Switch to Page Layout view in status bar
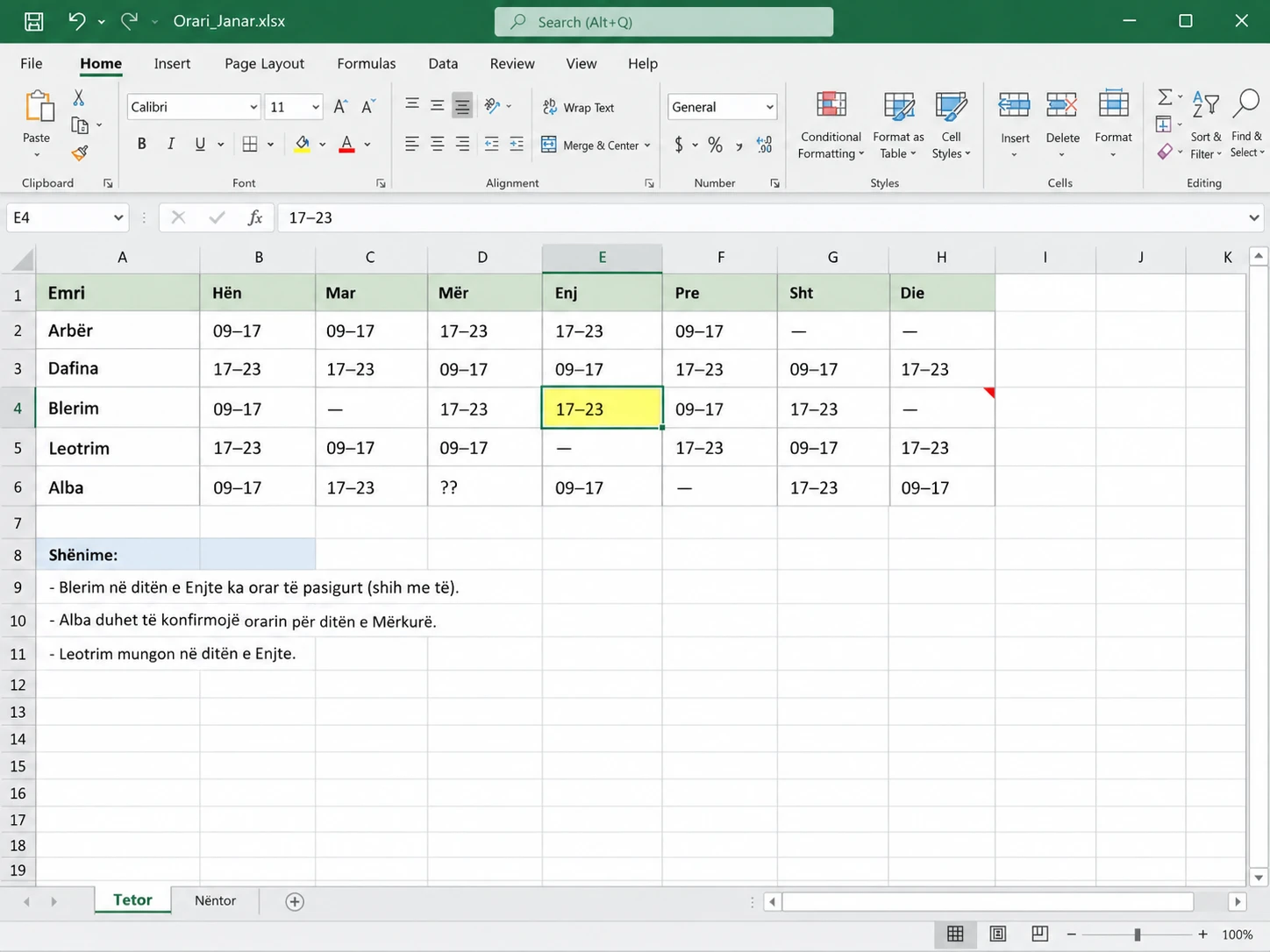Image resolution: width=1270 pixels, height=952 pixels. coord(998,934)
